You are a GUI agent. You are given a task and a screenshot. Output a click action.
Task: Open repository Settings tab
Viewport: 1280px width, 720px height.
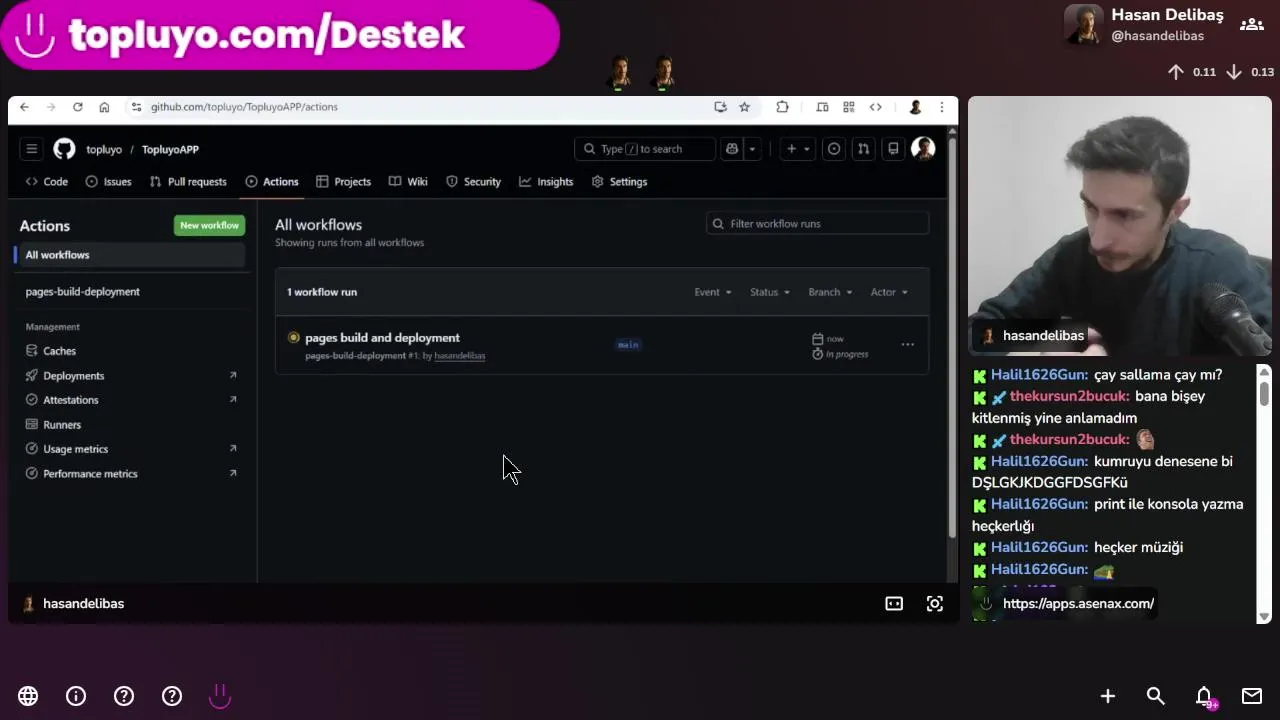pos(619,182)
